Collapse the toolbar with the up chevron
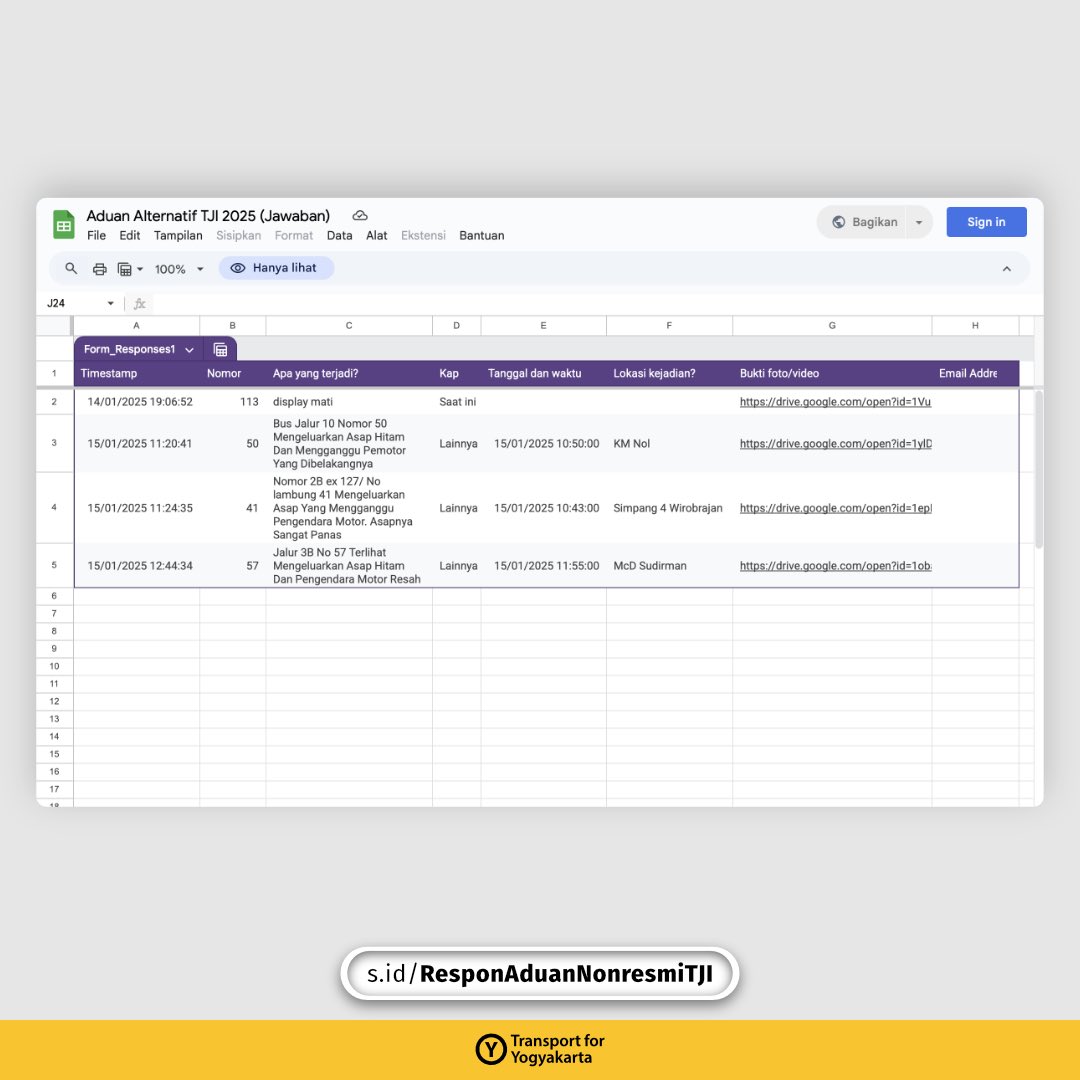This screenshot has height=1080, width=1080. (1006, 269)
